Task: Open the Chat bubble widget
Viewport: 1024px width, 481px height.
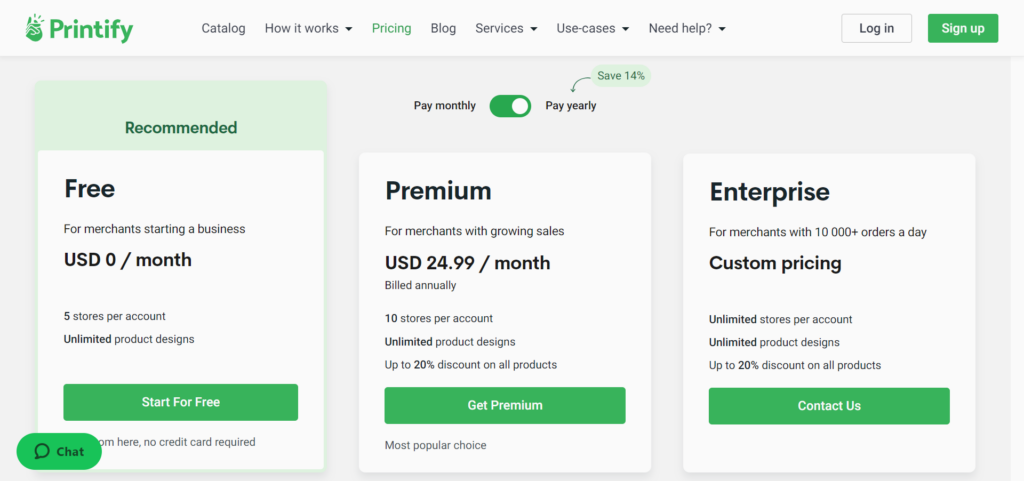Action: [x=59, y=452]
